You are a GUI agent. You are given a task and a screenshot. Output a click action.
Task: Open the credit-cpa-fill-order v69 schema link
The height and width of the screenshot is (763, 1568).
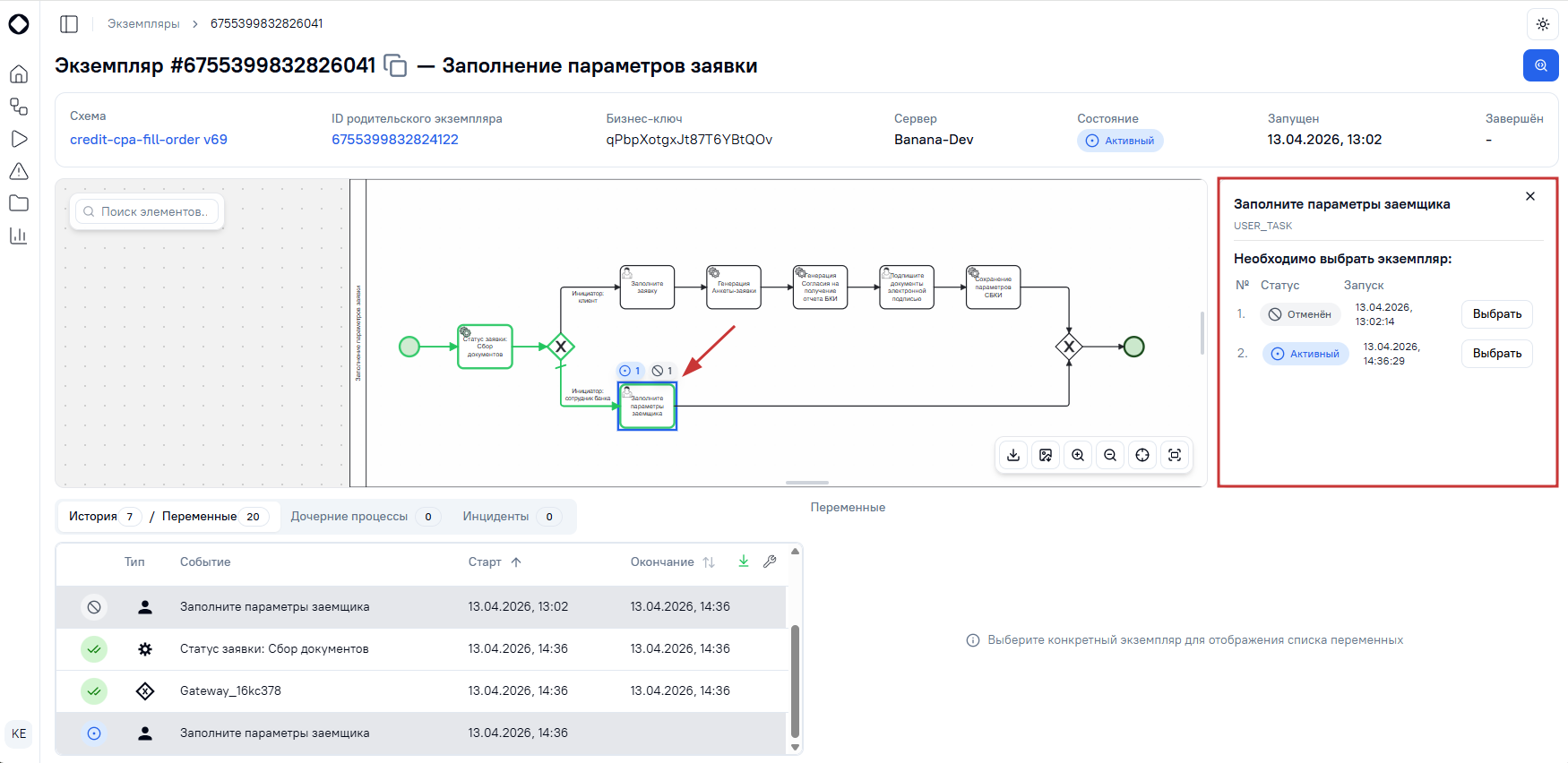tap(149, 140)
